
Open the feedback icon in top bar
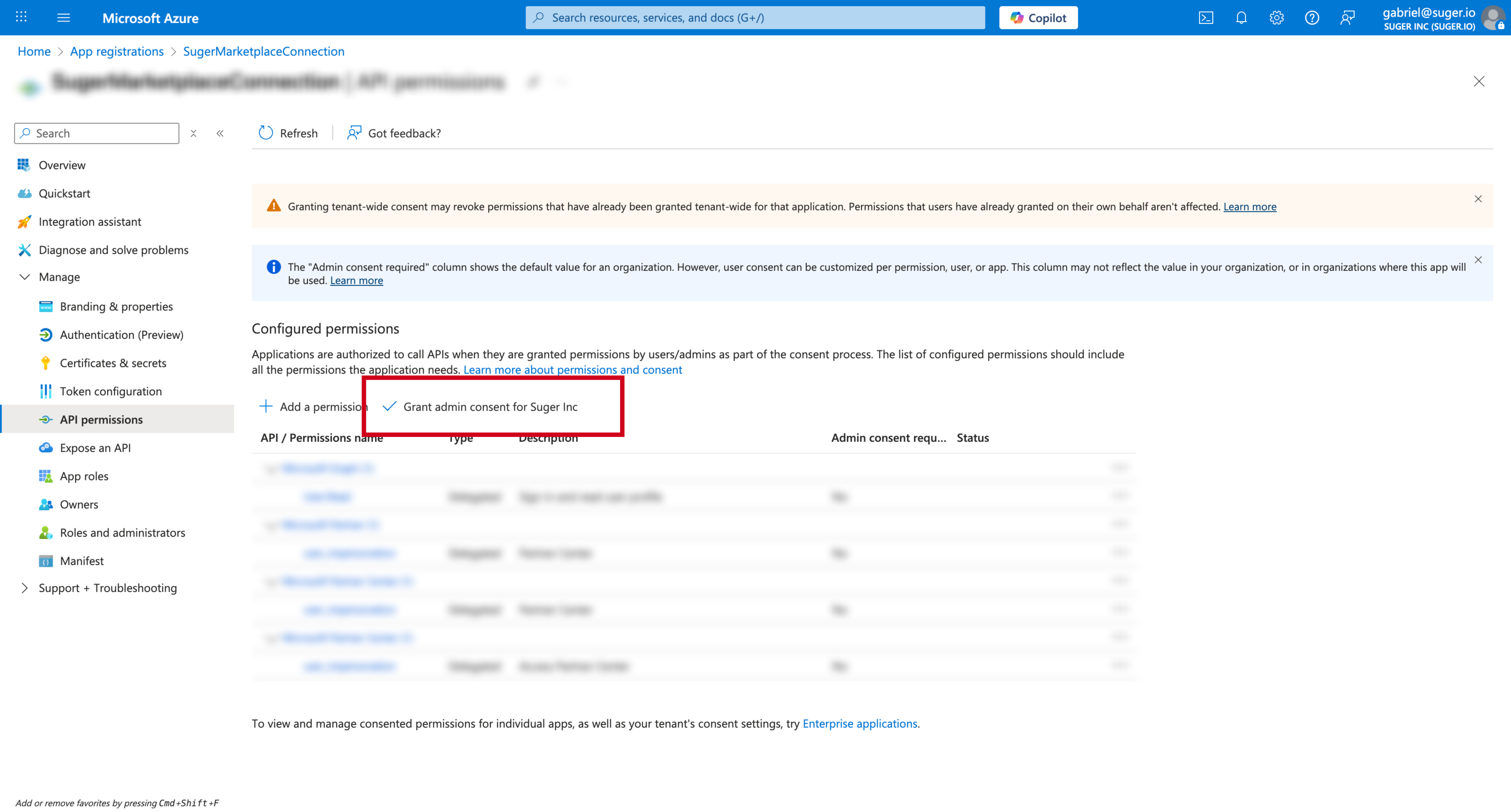1347,18
